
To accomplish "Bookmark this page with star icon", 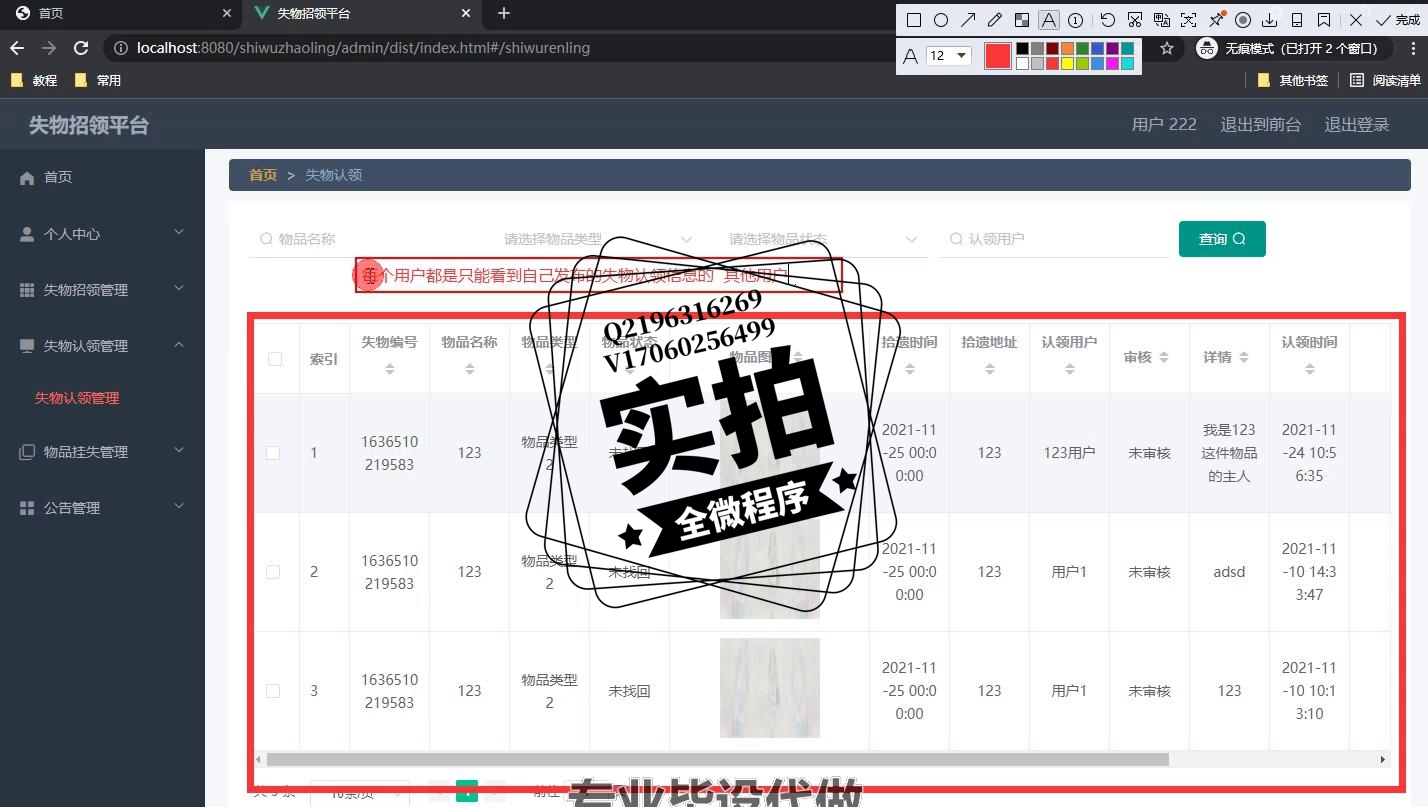I will pyautogui.click(x=1167, y=48).
